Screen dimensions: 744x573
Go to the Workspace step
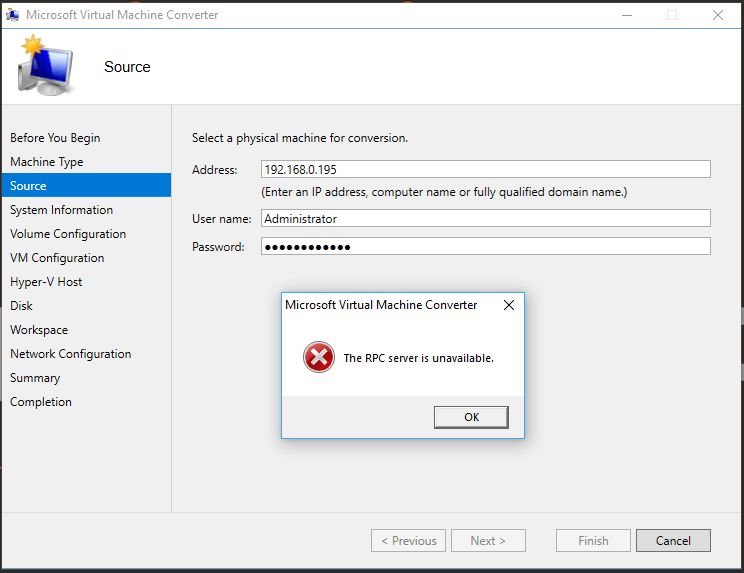(x=39, y=330)
